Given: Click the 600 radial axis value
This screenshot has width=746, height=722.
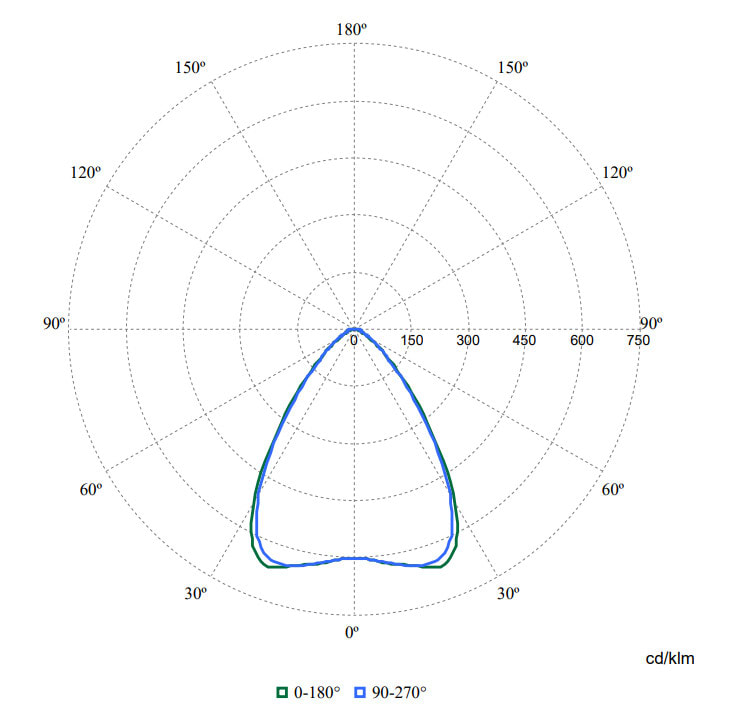Looking at the screenshot, I should click(581, 341).
